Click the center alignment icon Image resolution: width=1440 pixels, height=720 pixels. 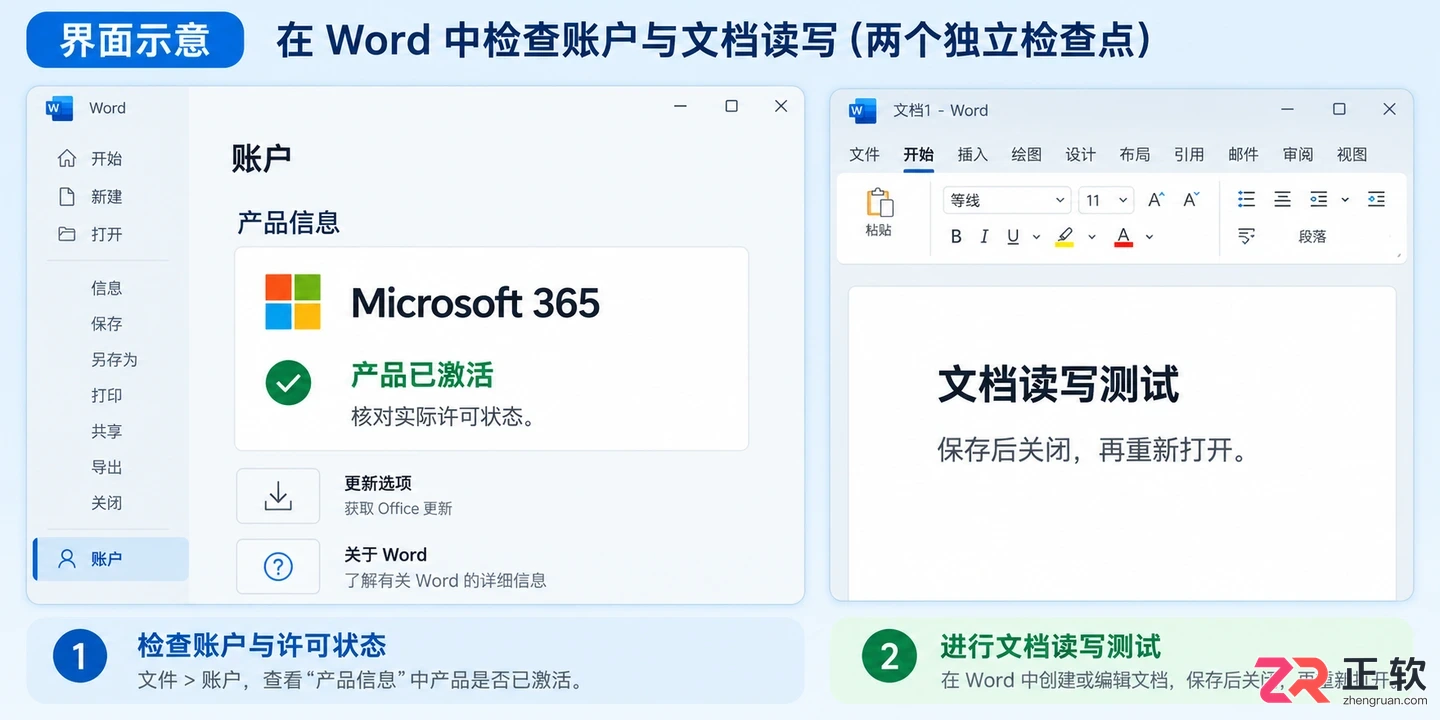pos(1282,199)
